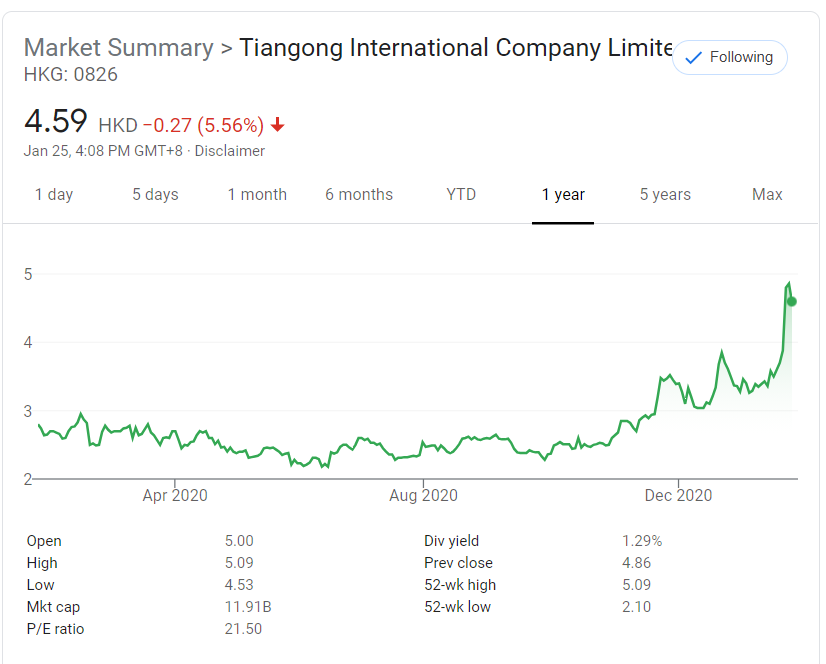Click the P/E ratio value 21.50
The image size is (826, 664).
pos(243,629)
